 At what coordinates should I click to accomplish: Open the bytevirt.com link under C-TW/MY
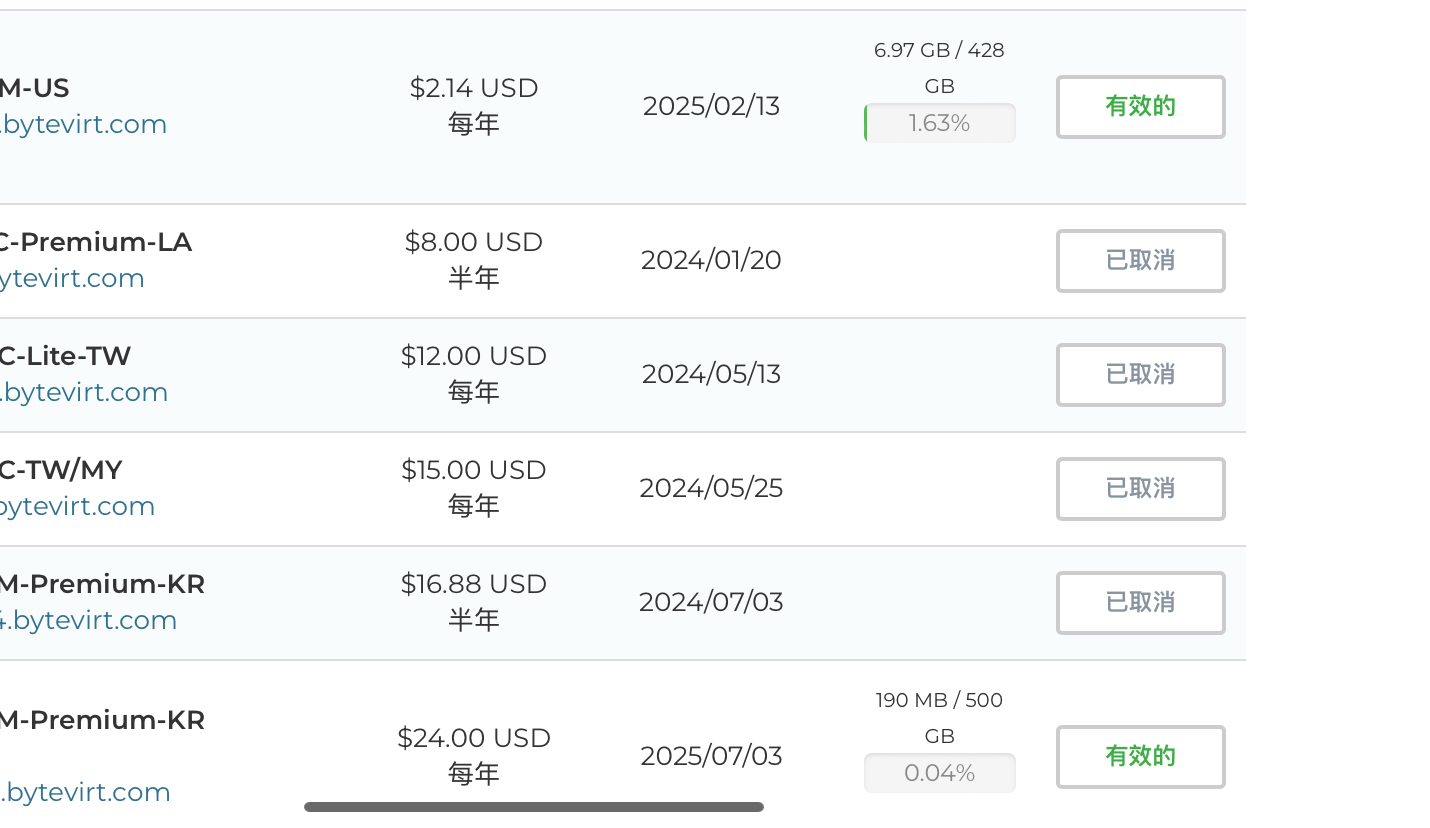pos(77,506)
